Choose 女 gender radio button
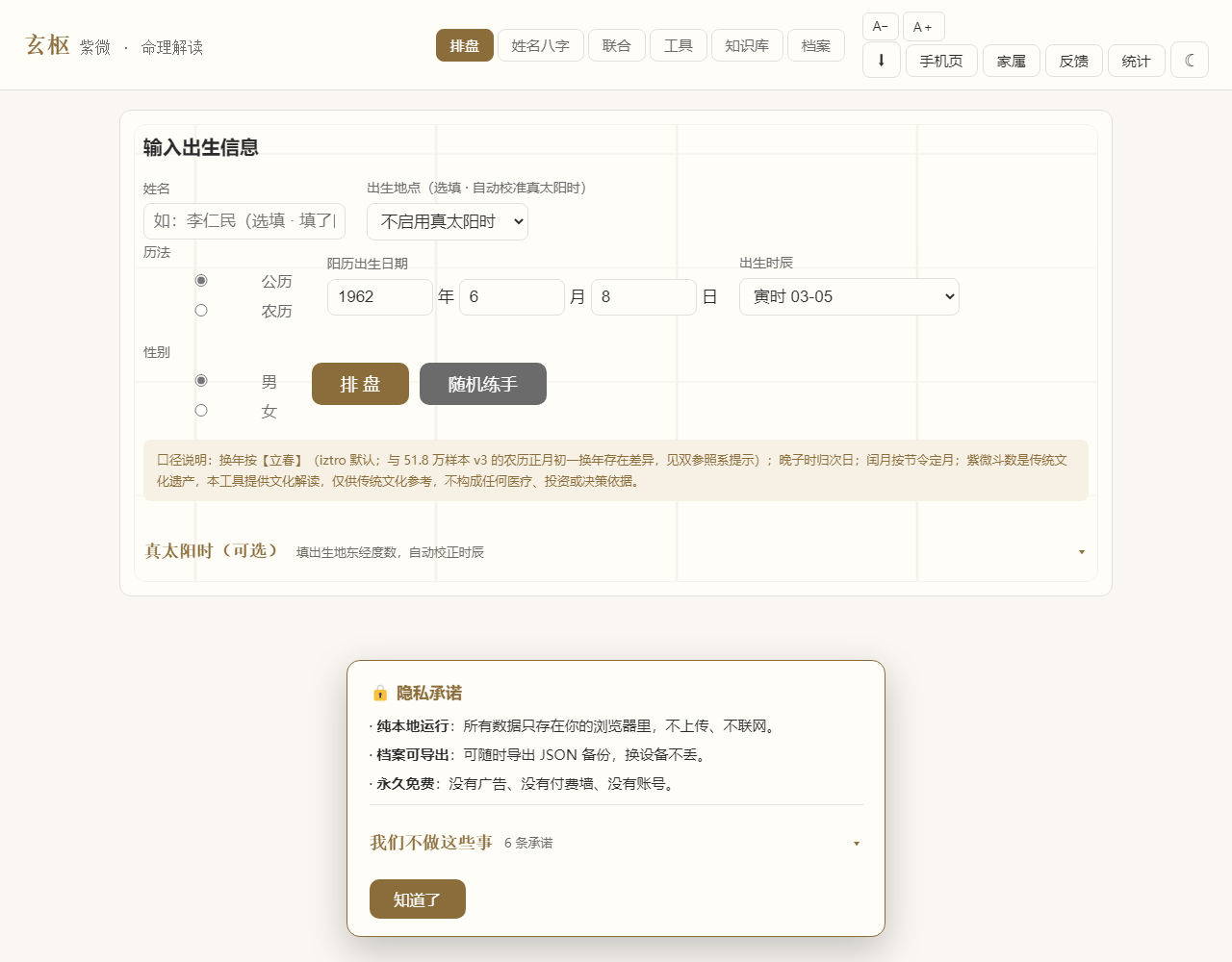 [x=201, y=411]
